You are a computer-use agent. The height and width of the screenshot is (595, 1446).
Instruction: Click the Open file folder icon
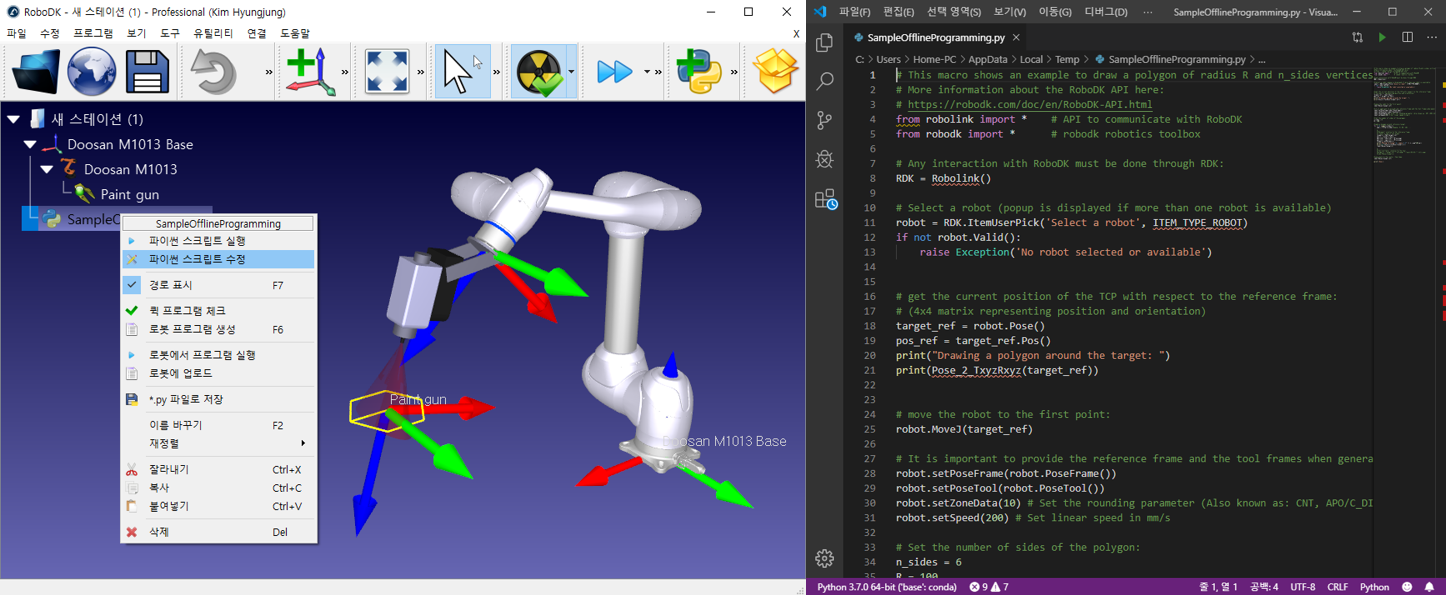coord(36,72)
